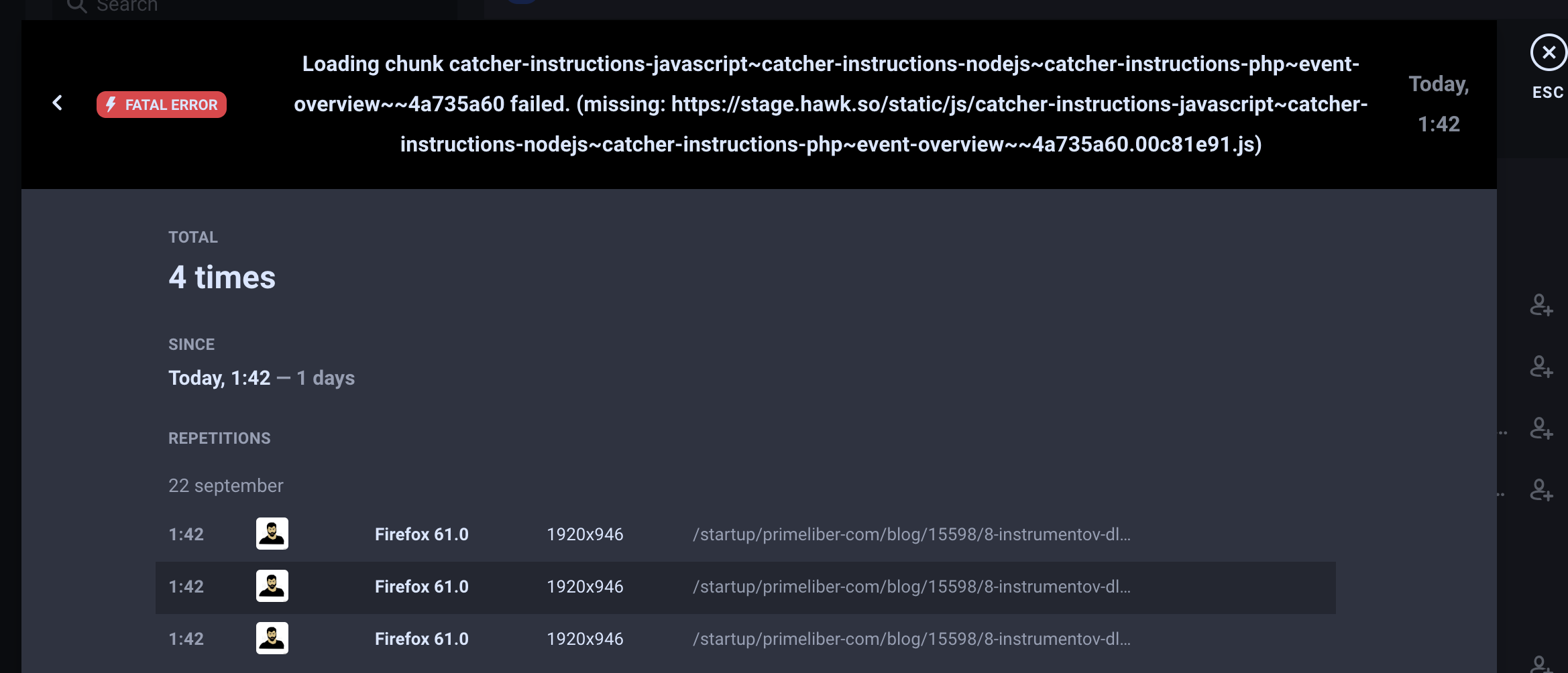Image resolution: width=1568 pixels, height=673 pixels.
Task: Click the partially visible assign-user icon at the bottom right
Action: coord(1541,664)
